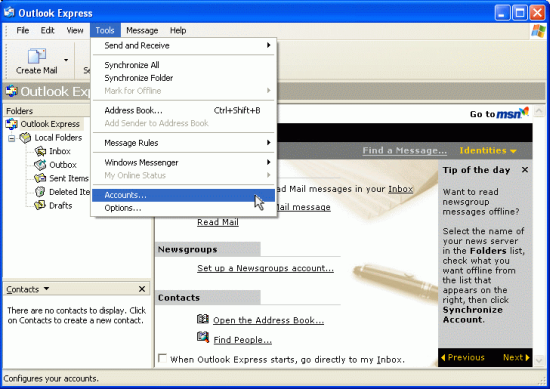The height and width of the screenshot is (389, 550).
Task: Open the Create Mail stationery dropdown arrow
Action: pos(66,60)
